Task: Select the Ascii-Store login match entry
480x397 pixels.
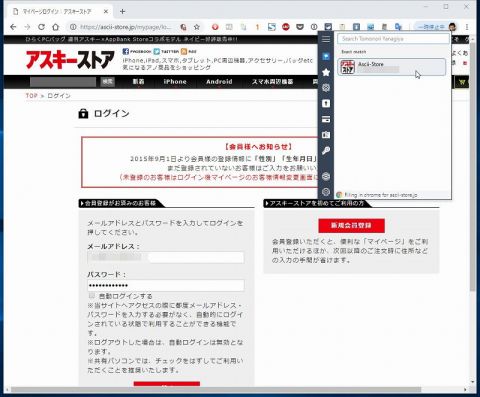Action: [x=391, y=67]
